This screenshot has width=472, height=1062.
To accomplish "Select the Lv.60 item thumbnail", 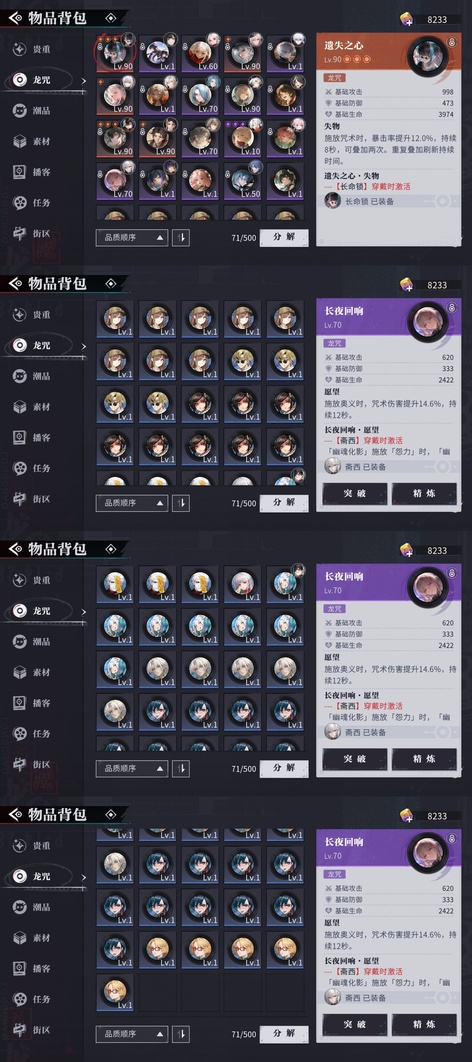I will click(x=200, y=53).
